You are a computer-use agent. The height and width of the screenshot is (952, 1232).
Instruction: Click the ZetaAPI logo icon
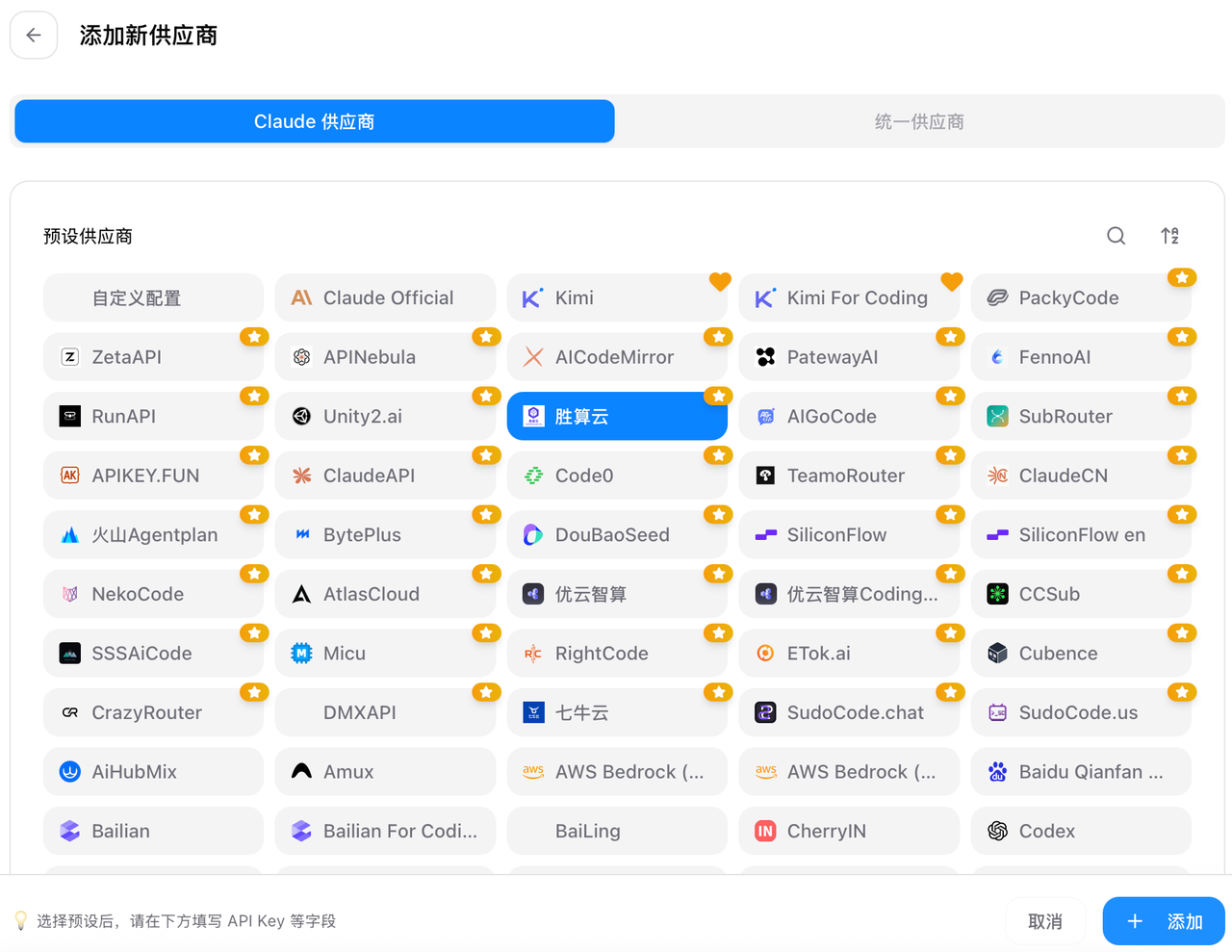point(70,357)
